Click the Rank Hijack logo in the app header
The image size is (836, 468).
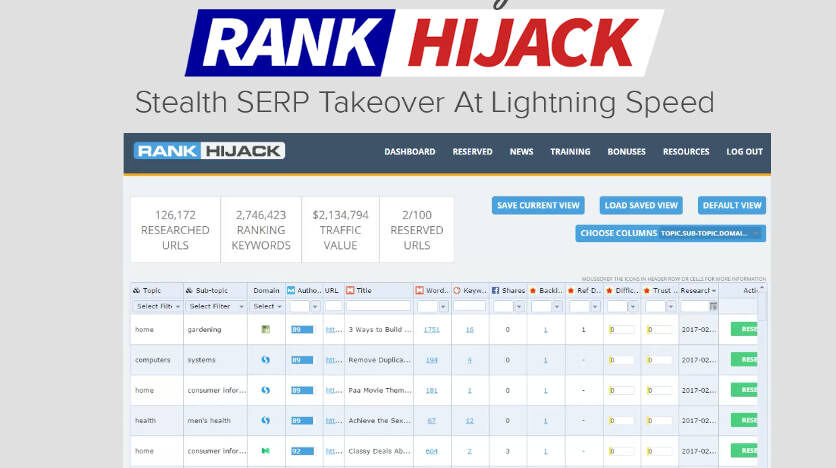209,151
